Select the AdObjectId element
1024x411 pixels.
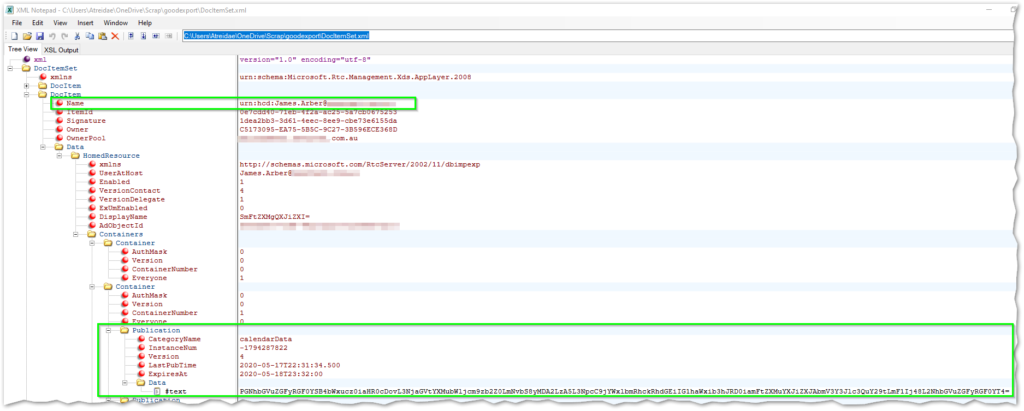pyautogui.click(x=122, y=225)
